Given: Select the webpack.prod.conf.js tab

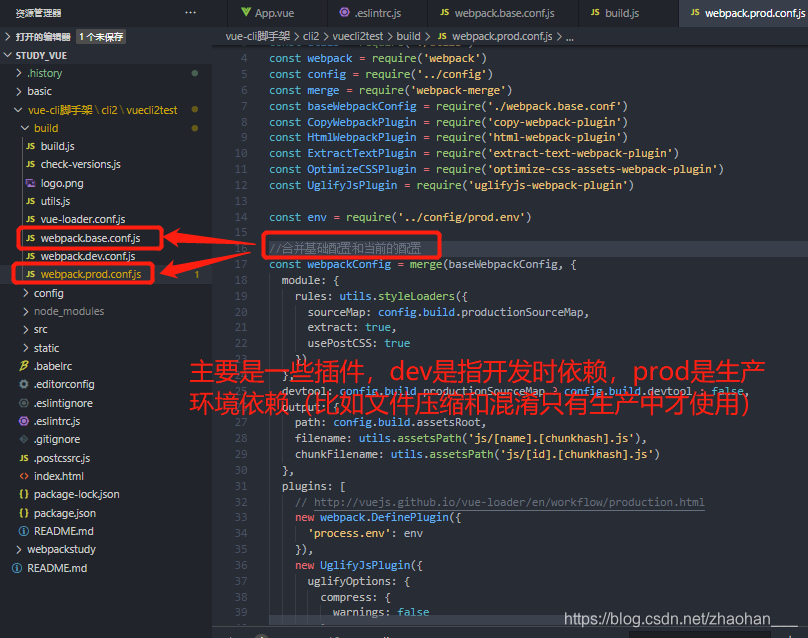Looking at the screenshot, I should 744,13.
